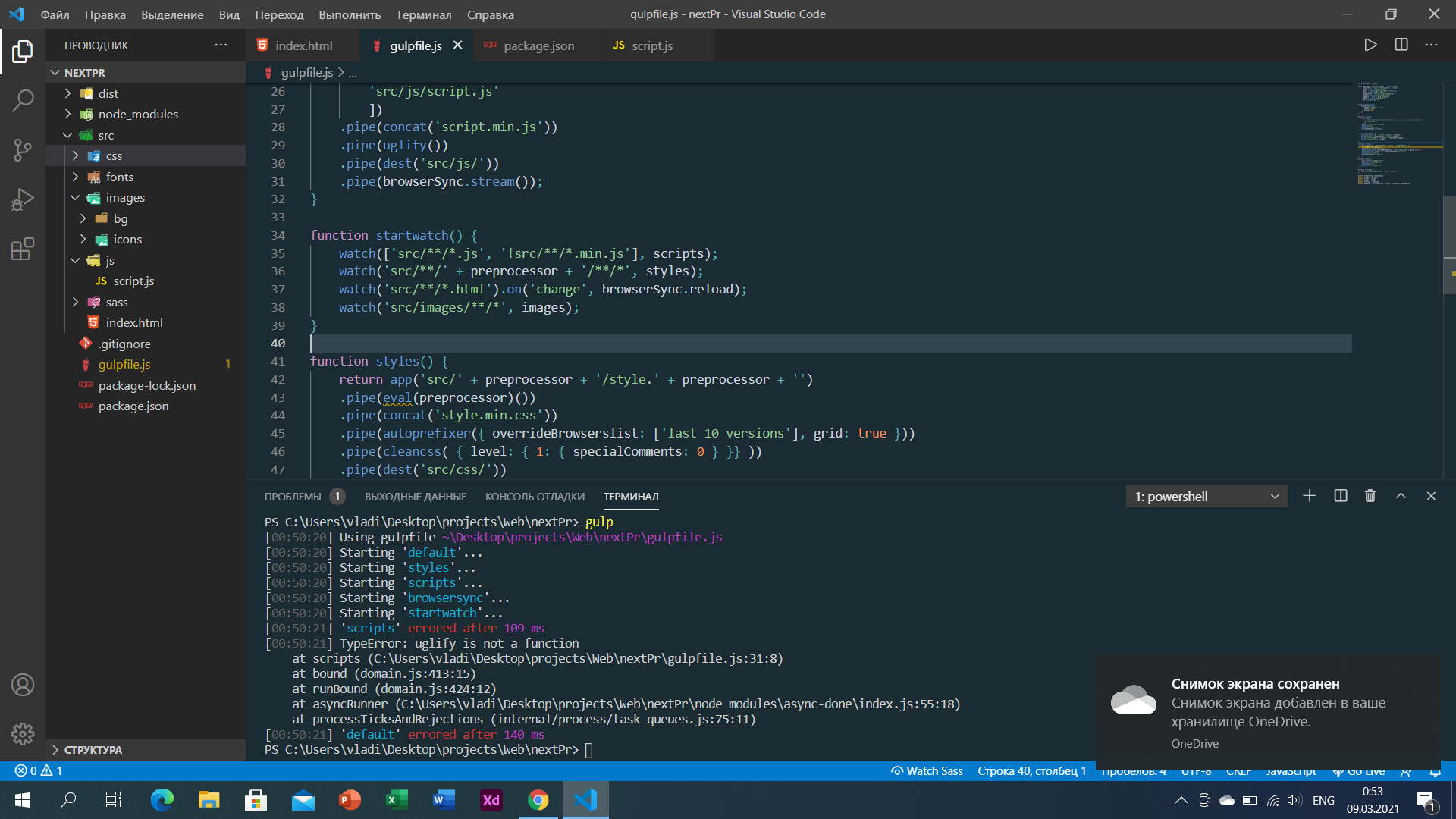Open gulpfile.js in the file tree
Viewport: 1456px width, 819px height.
pos(146,364)
